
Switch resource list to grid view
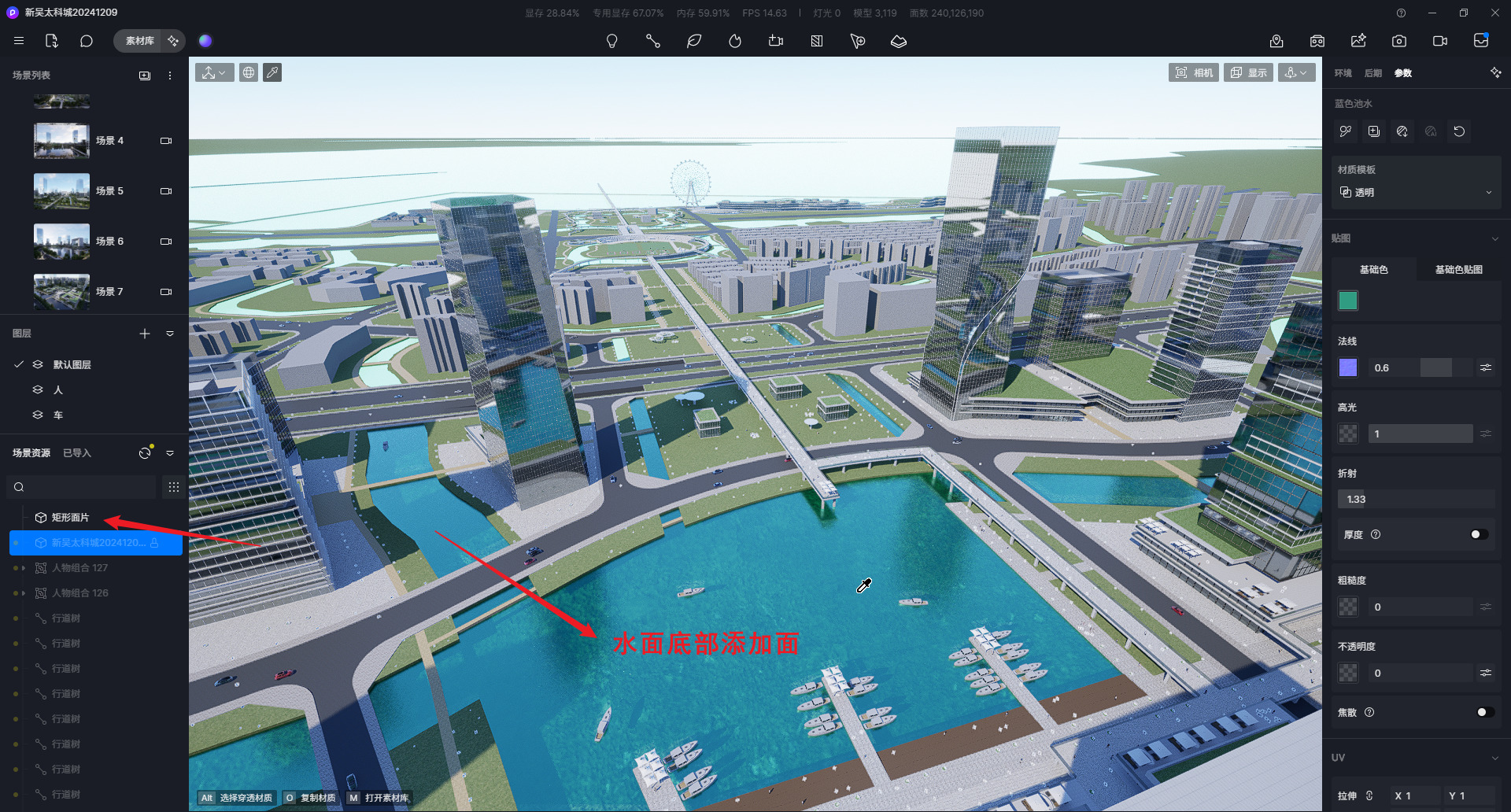coord(174,487)
